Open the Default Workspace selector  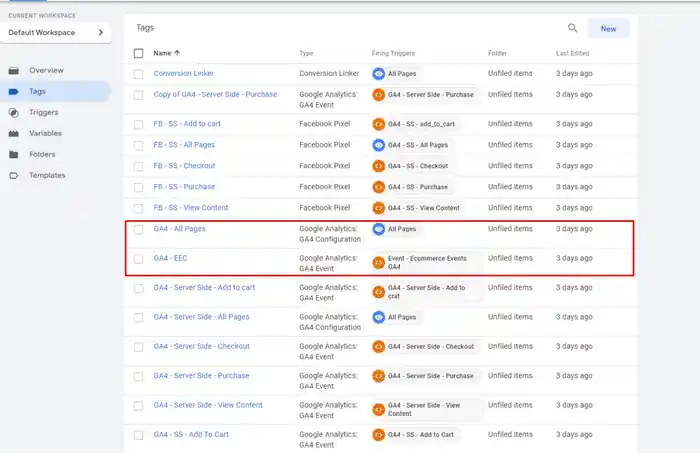pyautogui.click(x=55, y=33)
